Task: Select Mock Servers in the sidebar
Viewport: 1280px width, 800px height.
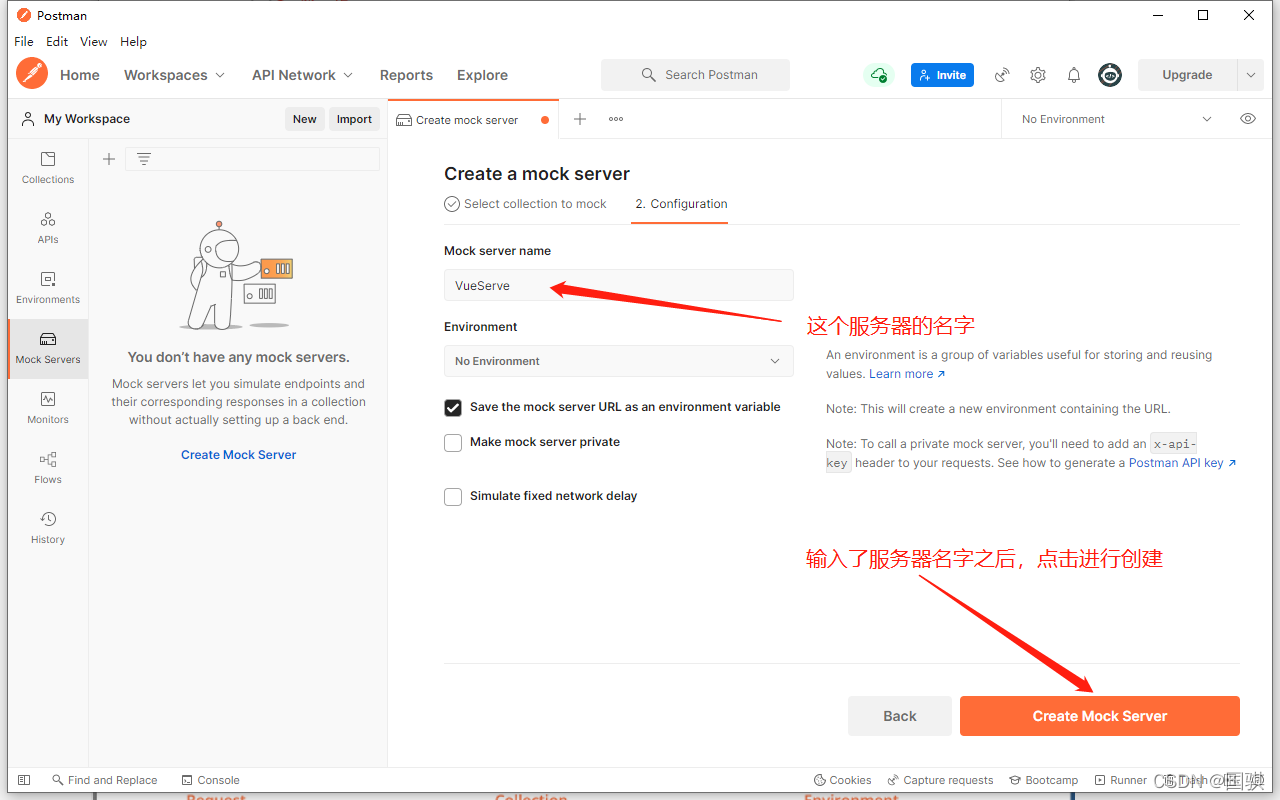Action: 48,348
